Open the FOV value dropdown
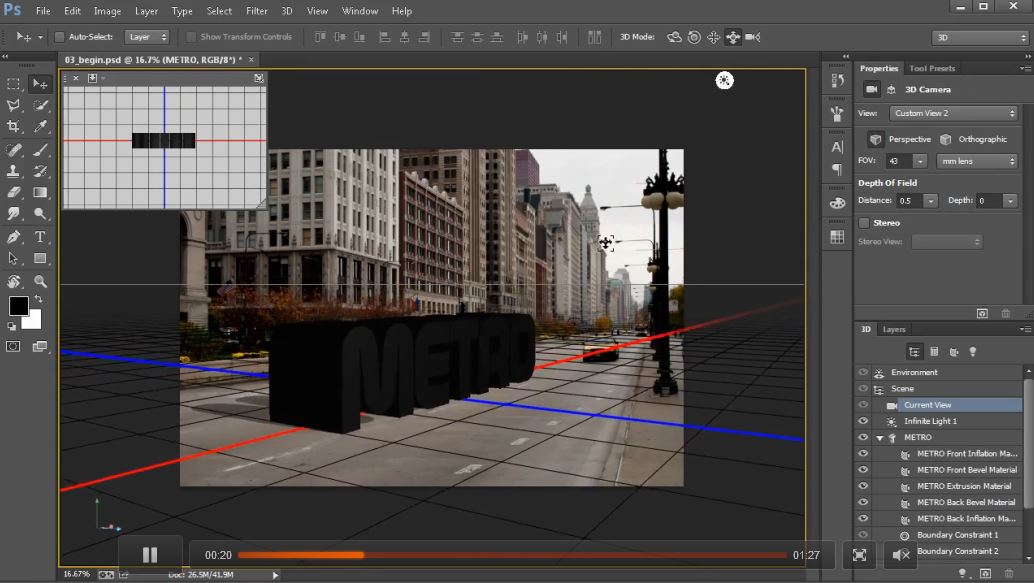Image resolution: width=1034 pixels, height=583 pixels. 920,161
